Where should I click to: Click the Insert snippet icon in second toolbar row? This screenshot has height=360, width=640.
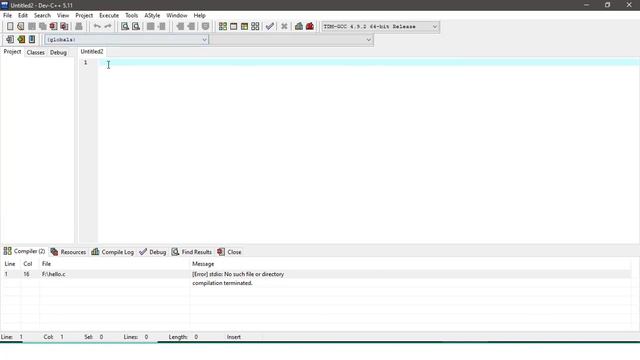(x=10, y=40)
